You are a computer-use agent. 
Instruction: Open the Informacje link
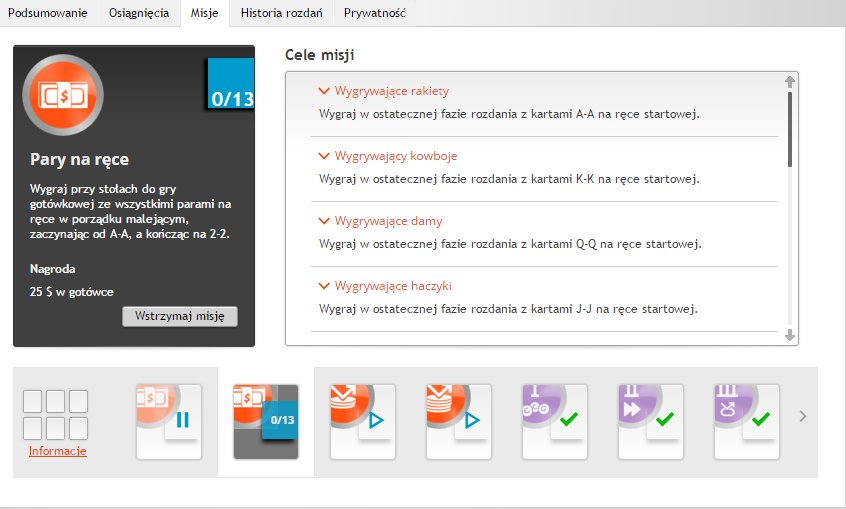57,451
